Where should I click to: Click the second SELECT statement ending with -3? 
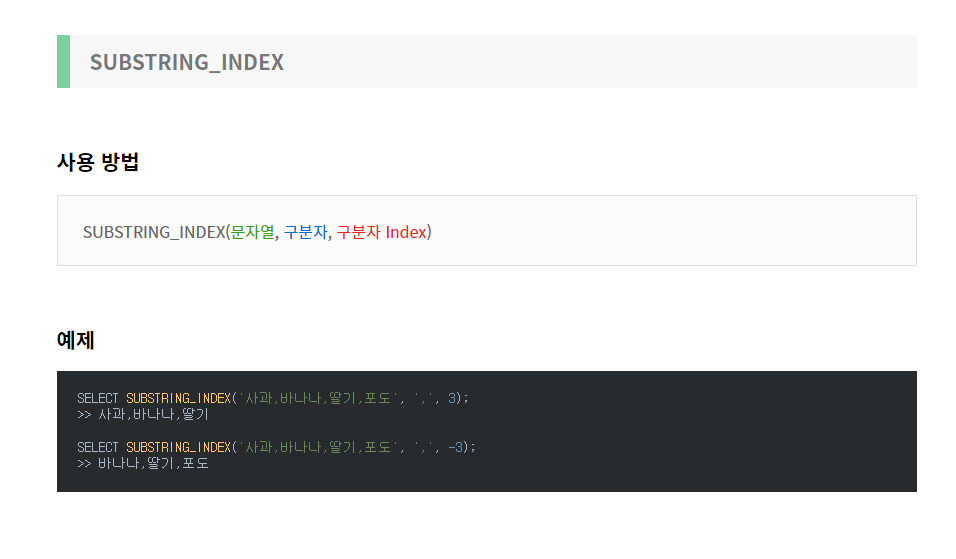276,447
